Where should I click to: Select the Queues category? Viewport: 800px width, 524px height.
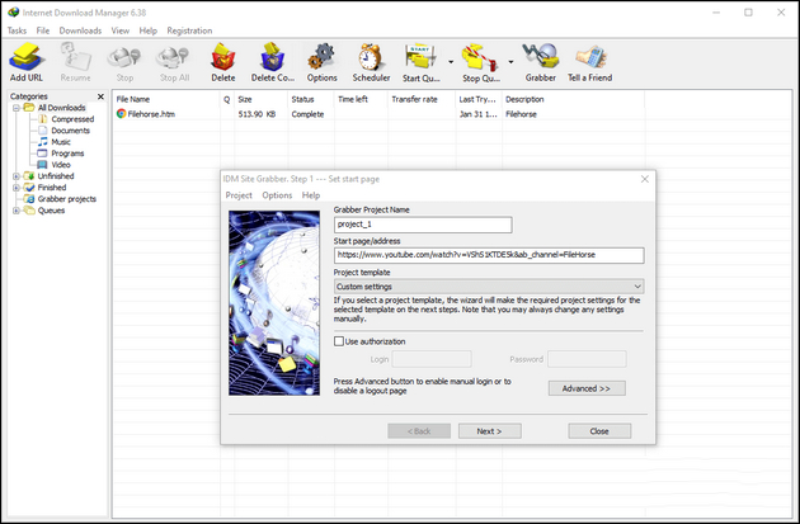point(45,210)
